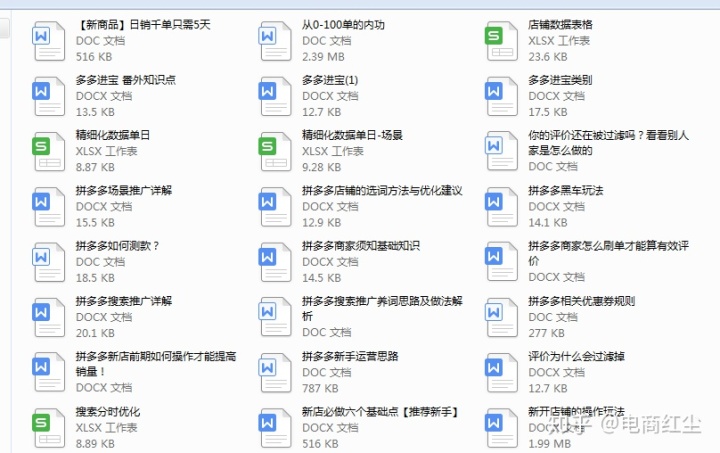Click the 拼多多搜索推广养词思路及做法解析 icon

click(x=275, y=317)
